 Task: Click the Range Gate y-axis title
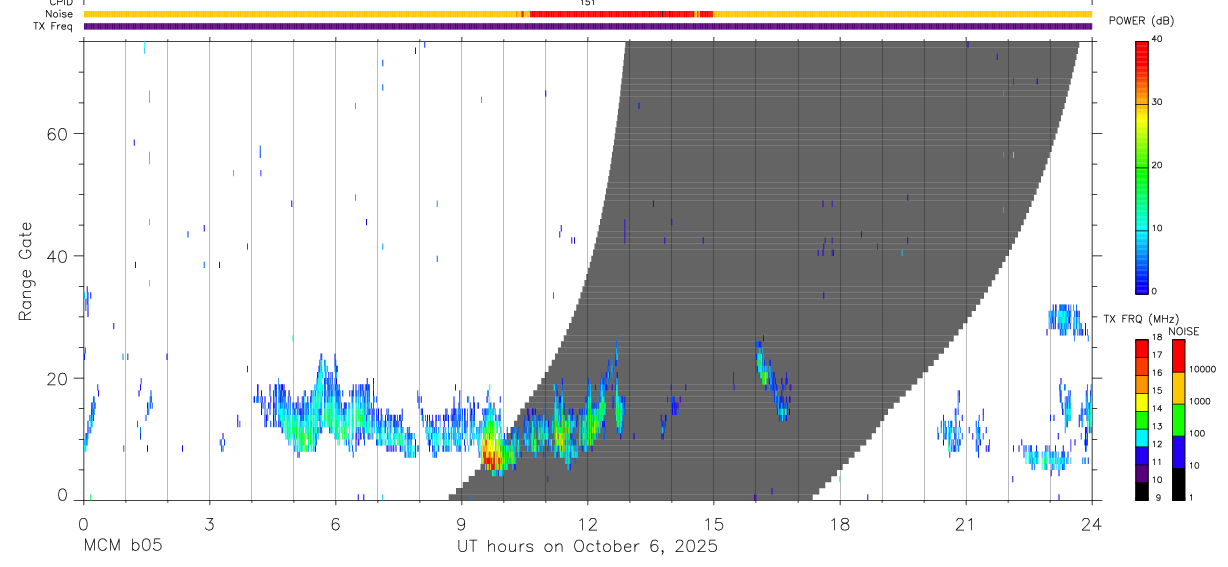click(x=27, y=272)
